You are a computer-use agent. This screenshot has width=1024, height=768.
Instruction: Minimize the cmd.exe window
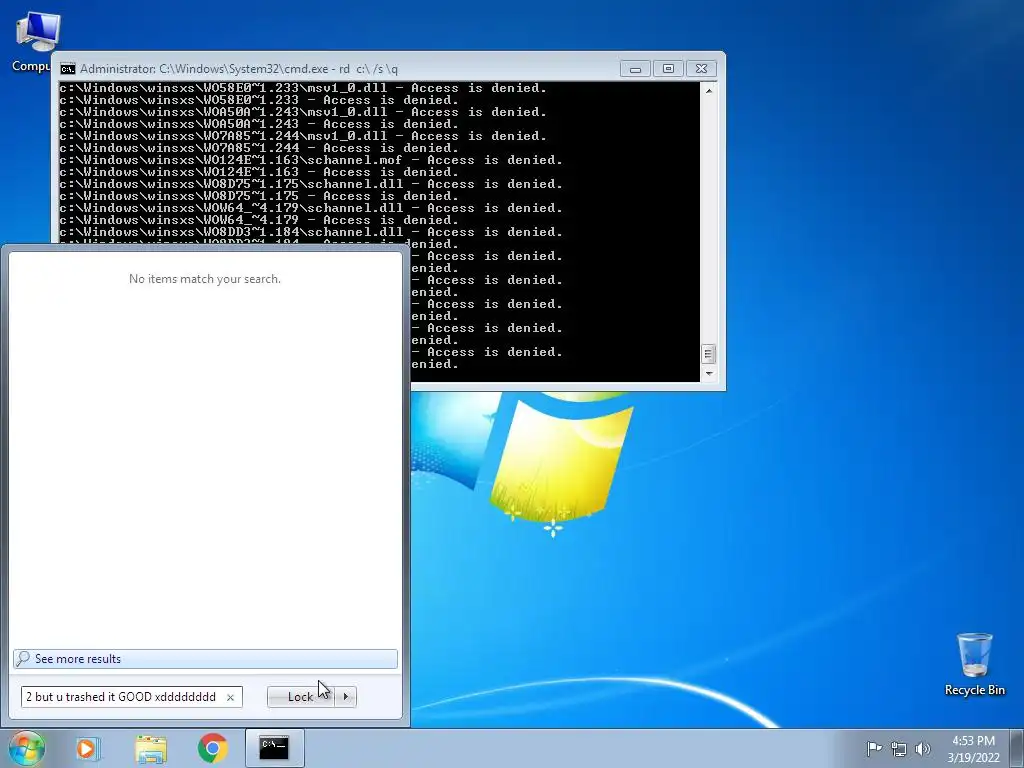[x=635, y=69]
